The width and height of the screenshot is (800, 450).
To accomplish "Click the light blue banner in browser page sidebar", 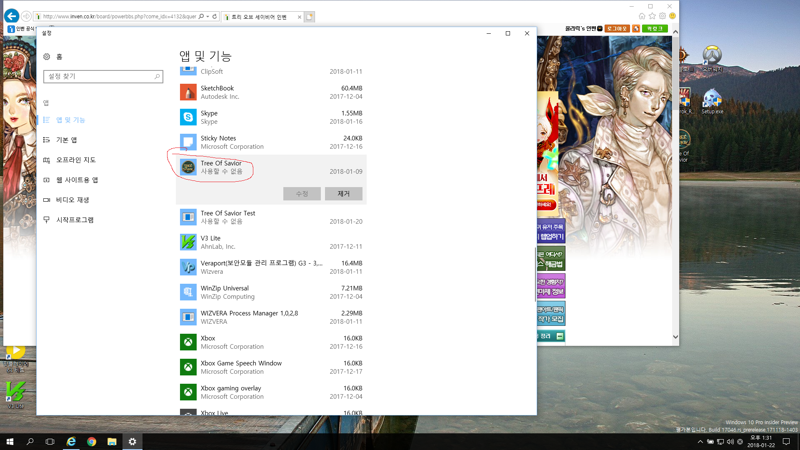I will 551,313.
